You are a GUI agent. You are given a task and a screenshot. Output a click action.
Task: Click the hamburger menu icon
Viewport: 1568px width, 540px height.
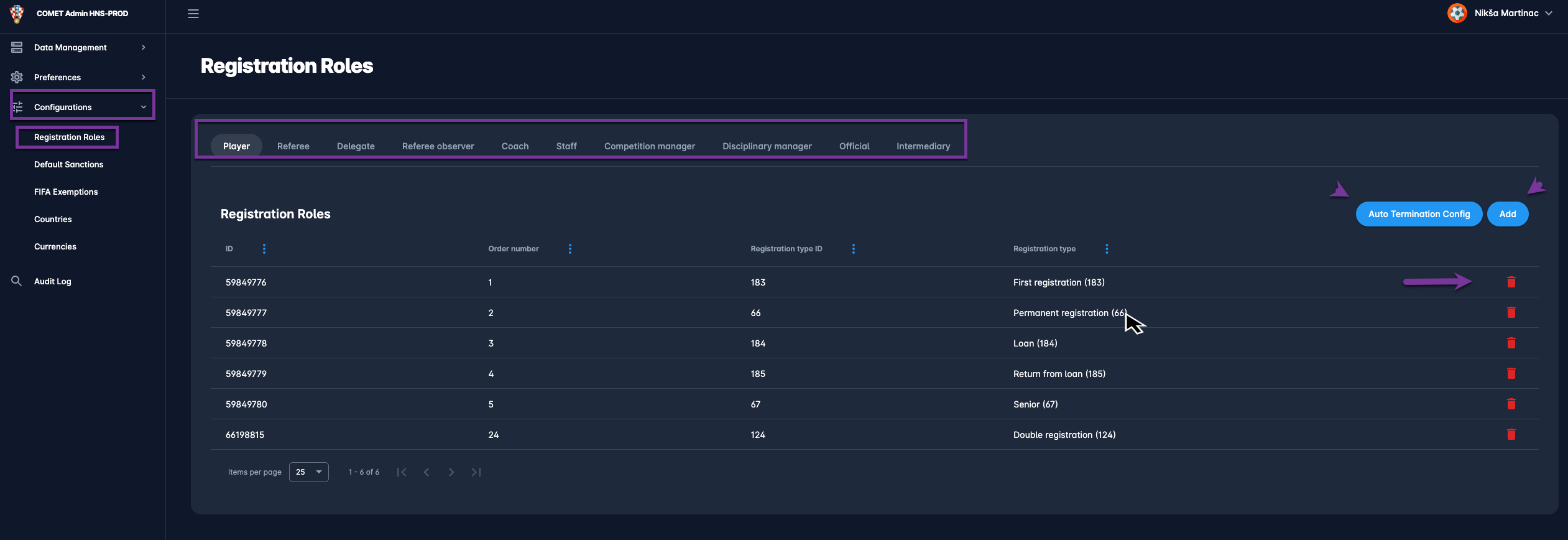pyautogui.click(x=193, y=14)
